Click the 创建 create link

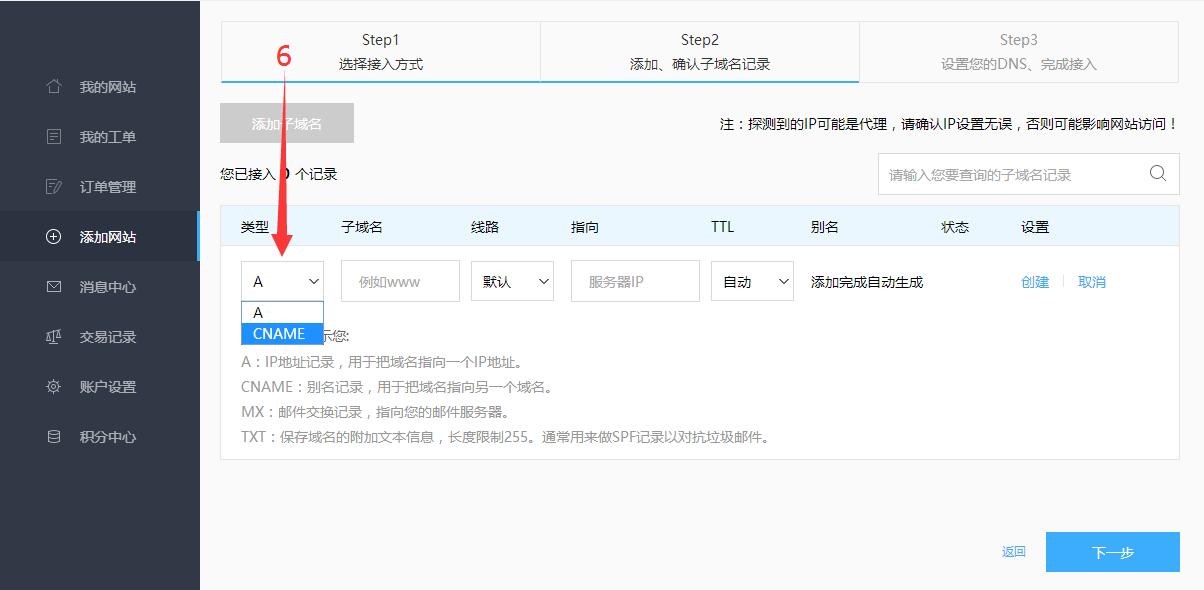pyautogui.click(x=1035, y=282)
